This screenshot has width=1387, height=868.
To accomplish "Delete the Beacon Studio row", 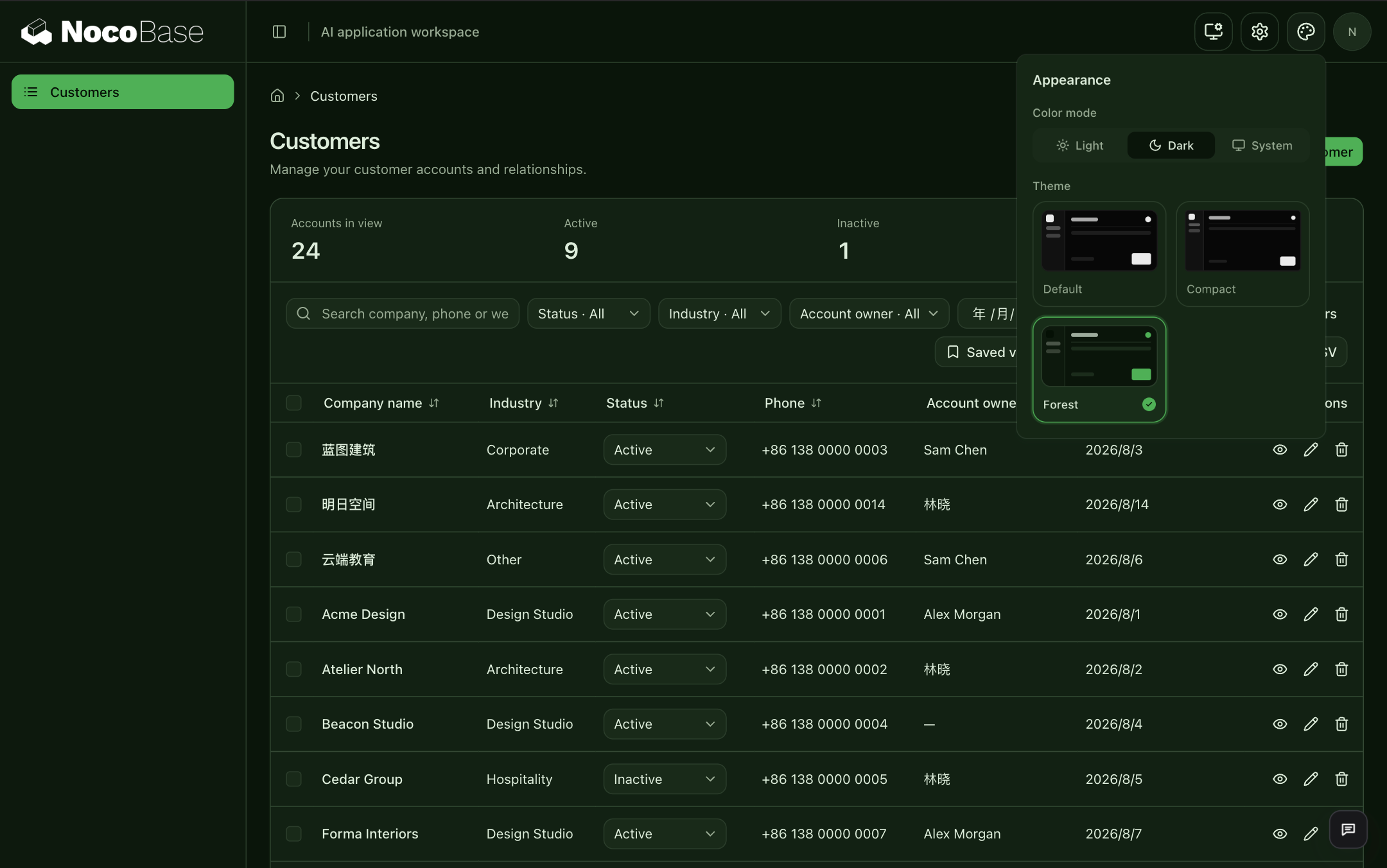I will tap(1341, 724).
